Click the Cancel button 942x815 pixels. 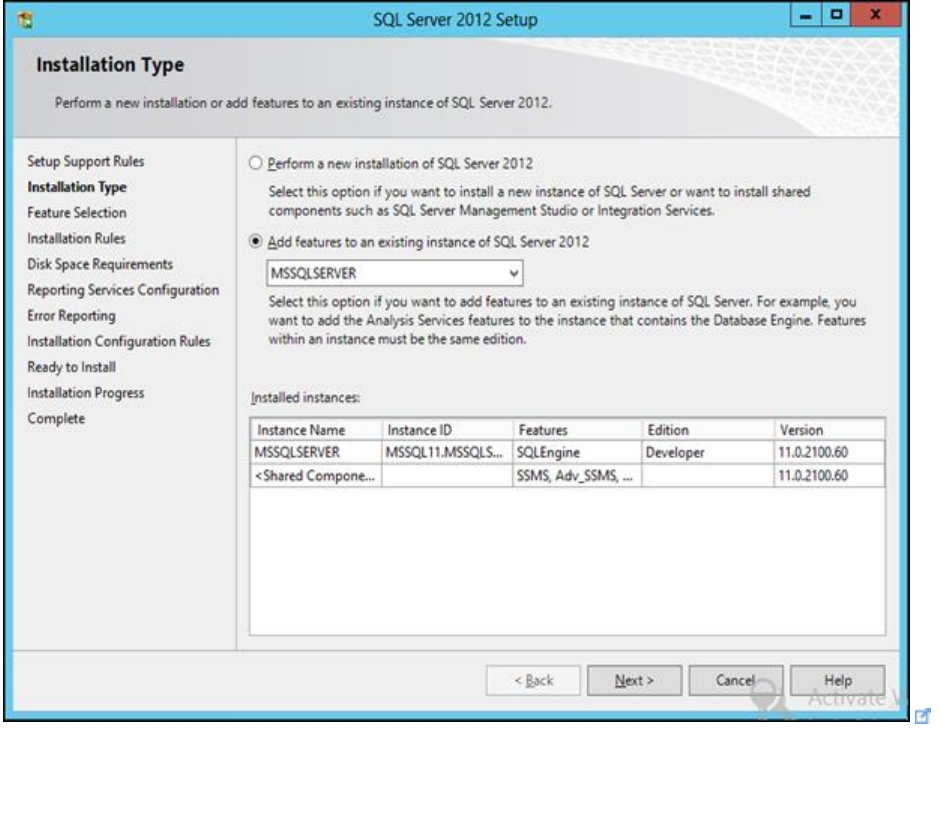point(735,680)
